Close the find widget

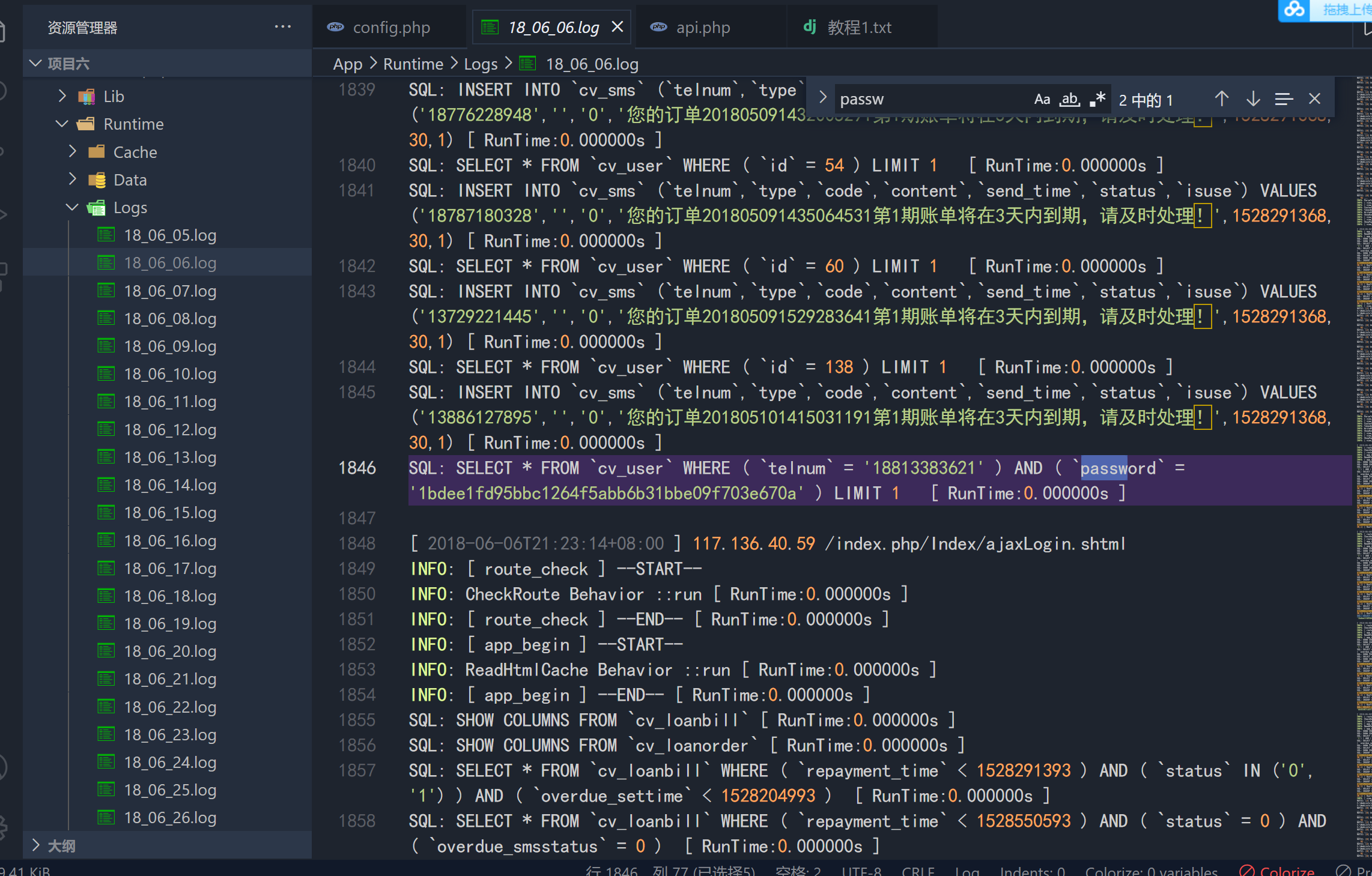[x=1315, y=99]
